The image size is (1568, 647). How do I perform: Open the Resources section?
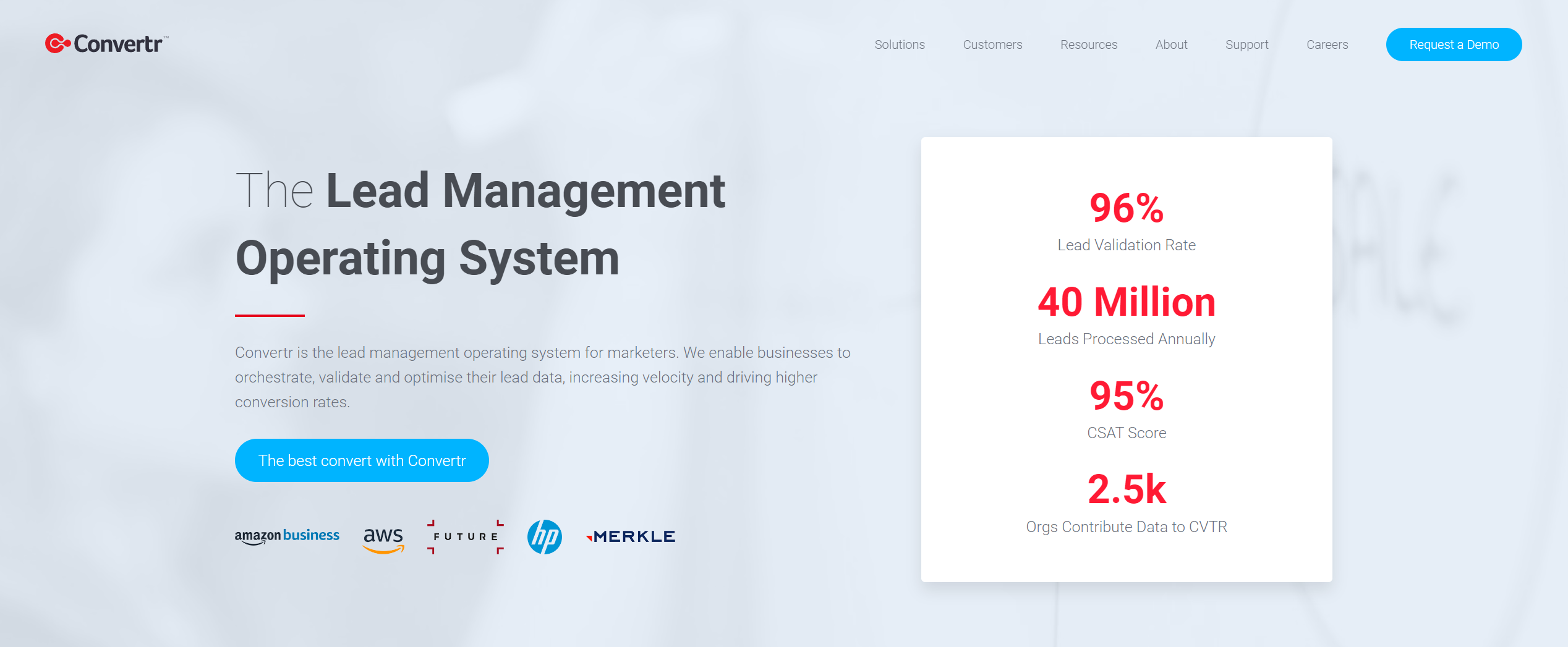1088,44
